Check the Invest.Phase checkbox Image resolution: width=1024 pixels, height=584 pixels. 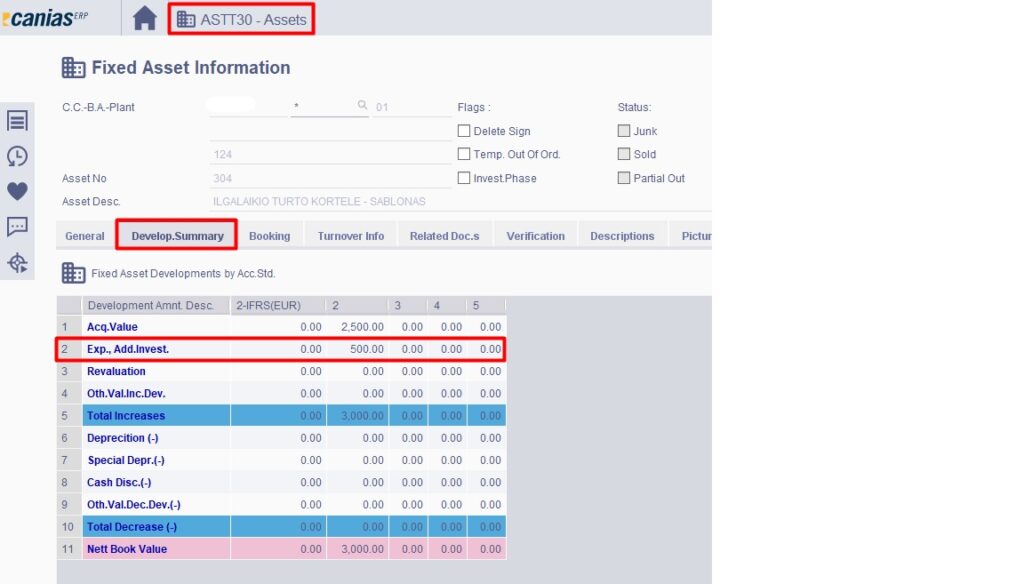[464, 178]
